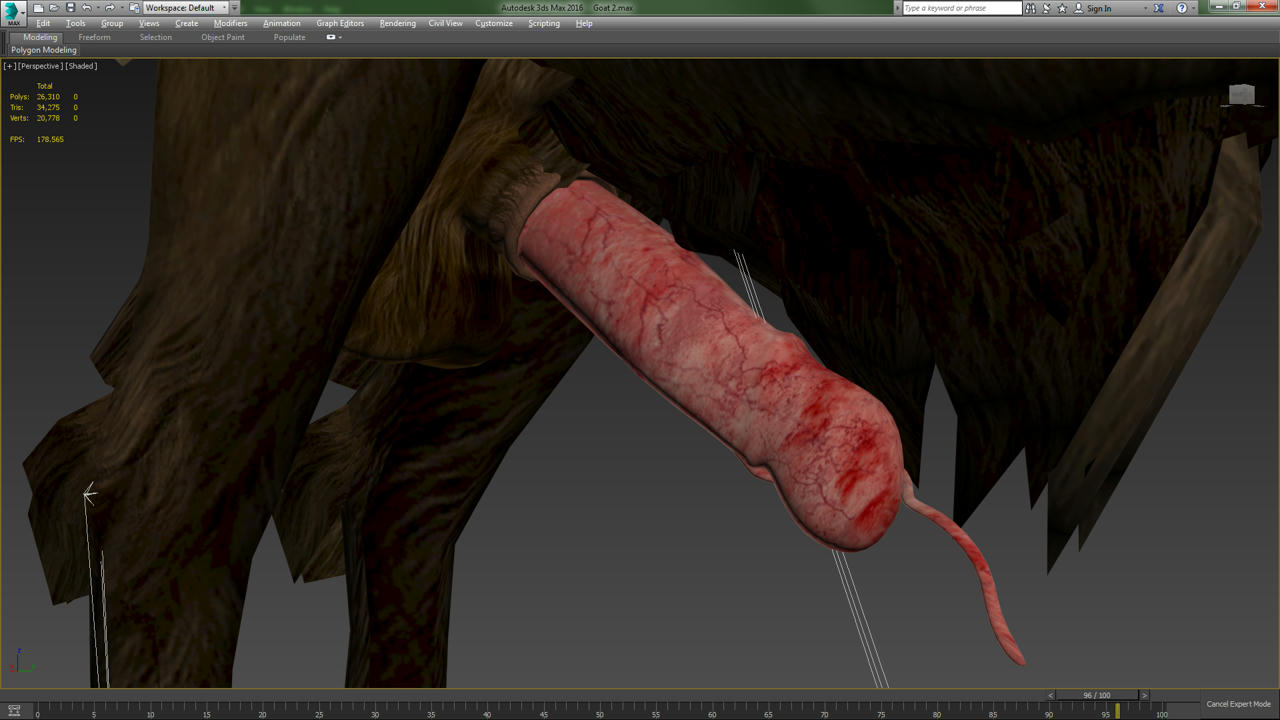This screenshot has width=1280, height=720.
Task: Click the user Sign In person icon
Action: tap(1078, 8)
